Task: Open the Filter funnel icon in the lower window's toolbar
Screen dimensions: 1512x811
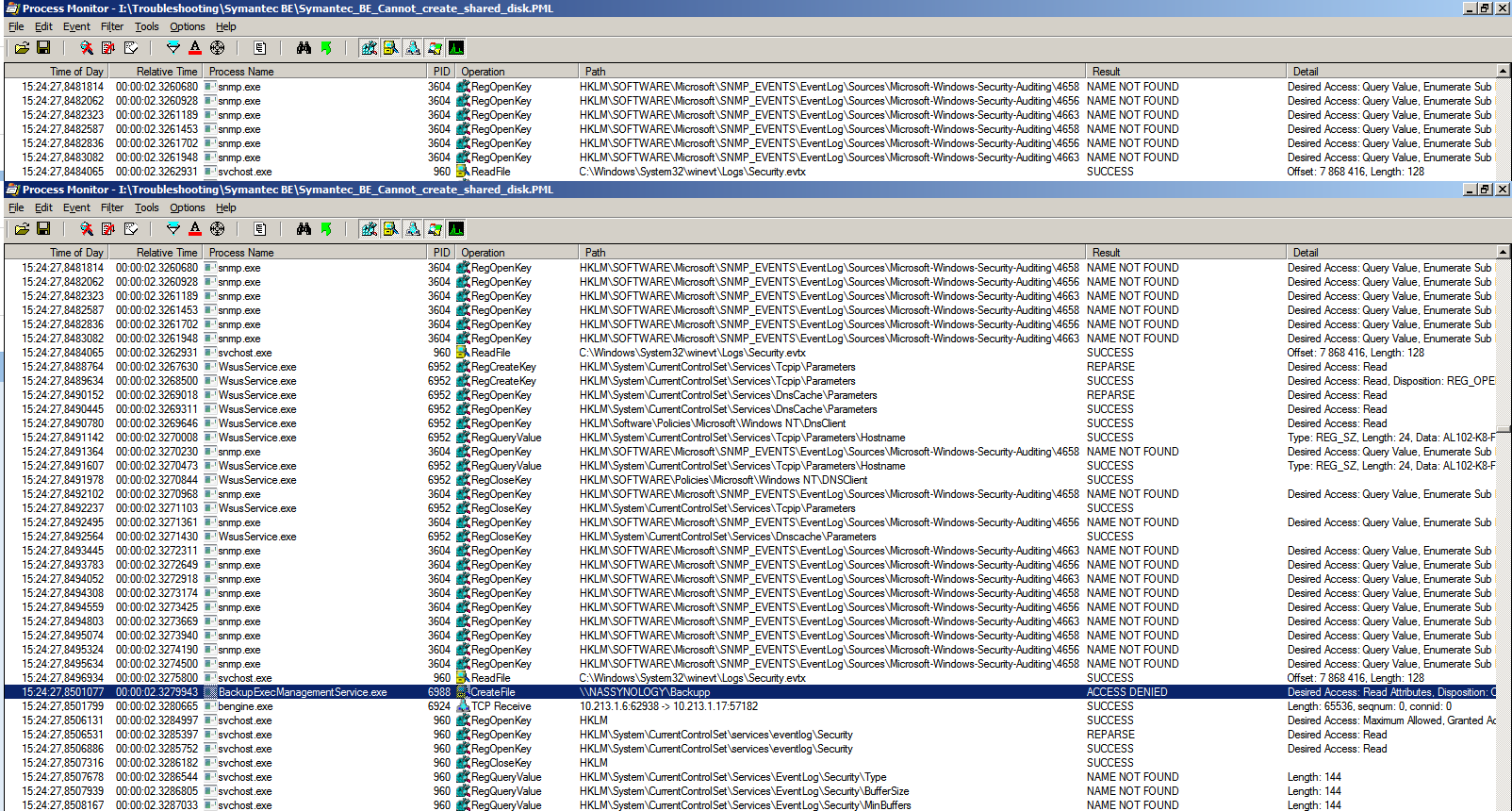Action: (x=173, y=229)
